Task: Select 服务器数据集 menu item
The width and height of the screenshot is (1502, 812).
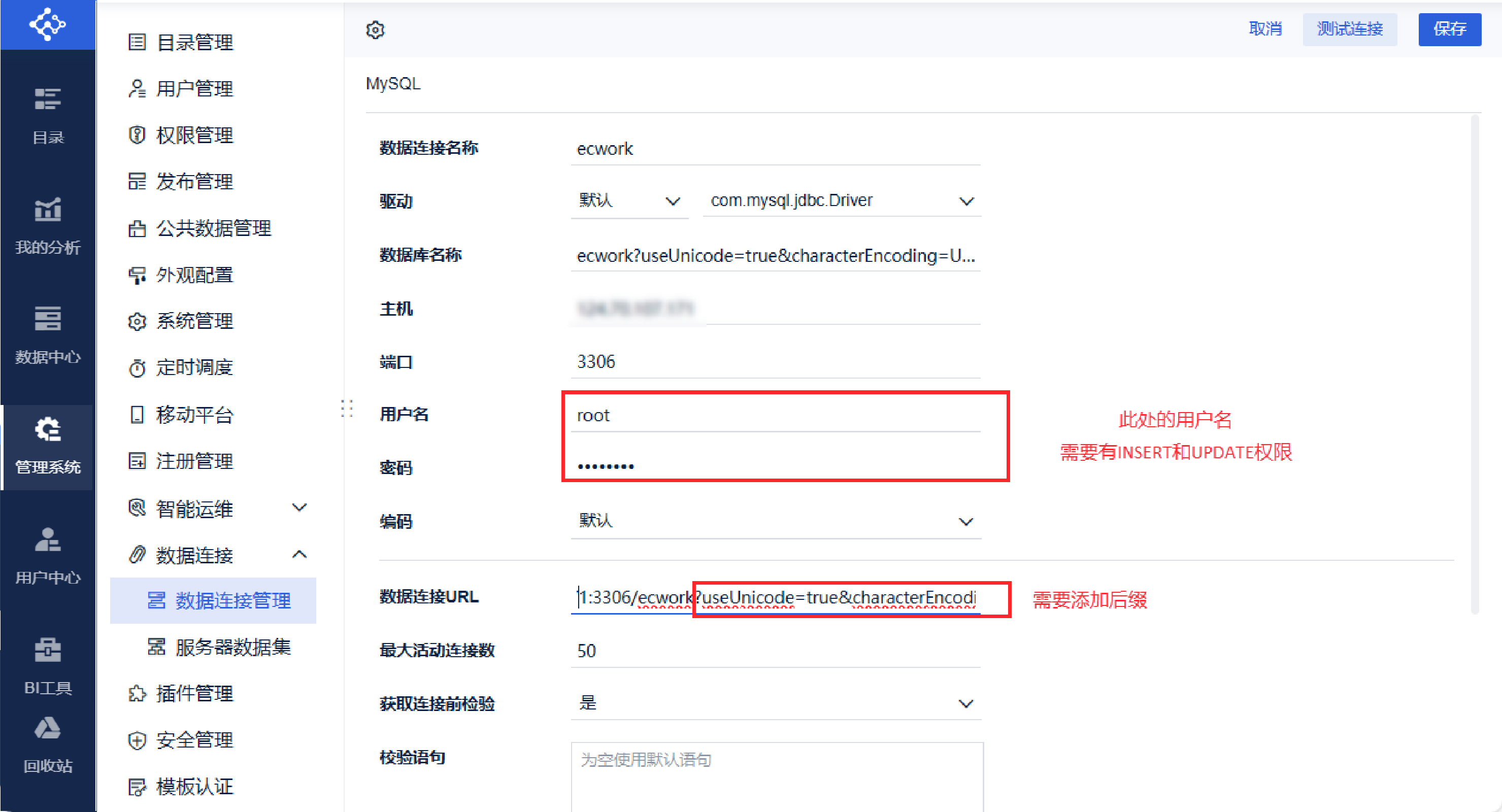Action: [x=232, y=647]
